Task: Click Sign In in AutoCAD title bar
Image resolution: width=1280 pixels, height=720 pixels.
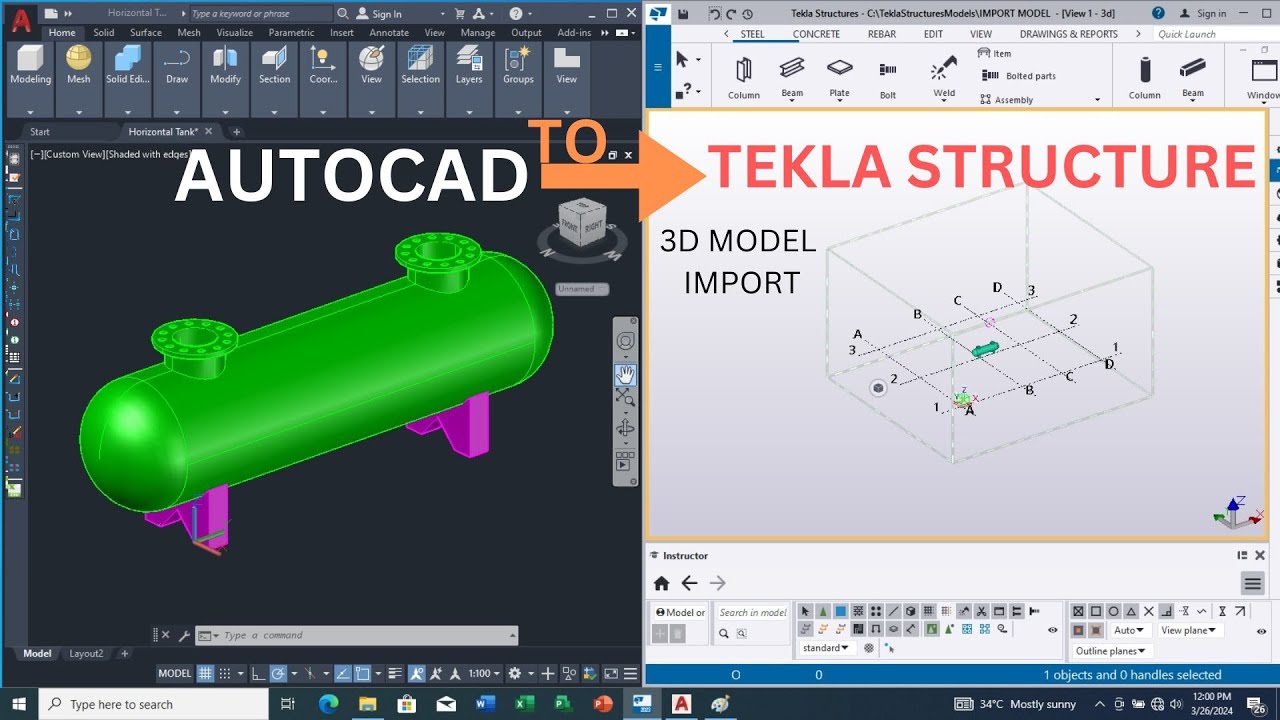Action: point(379,14)
